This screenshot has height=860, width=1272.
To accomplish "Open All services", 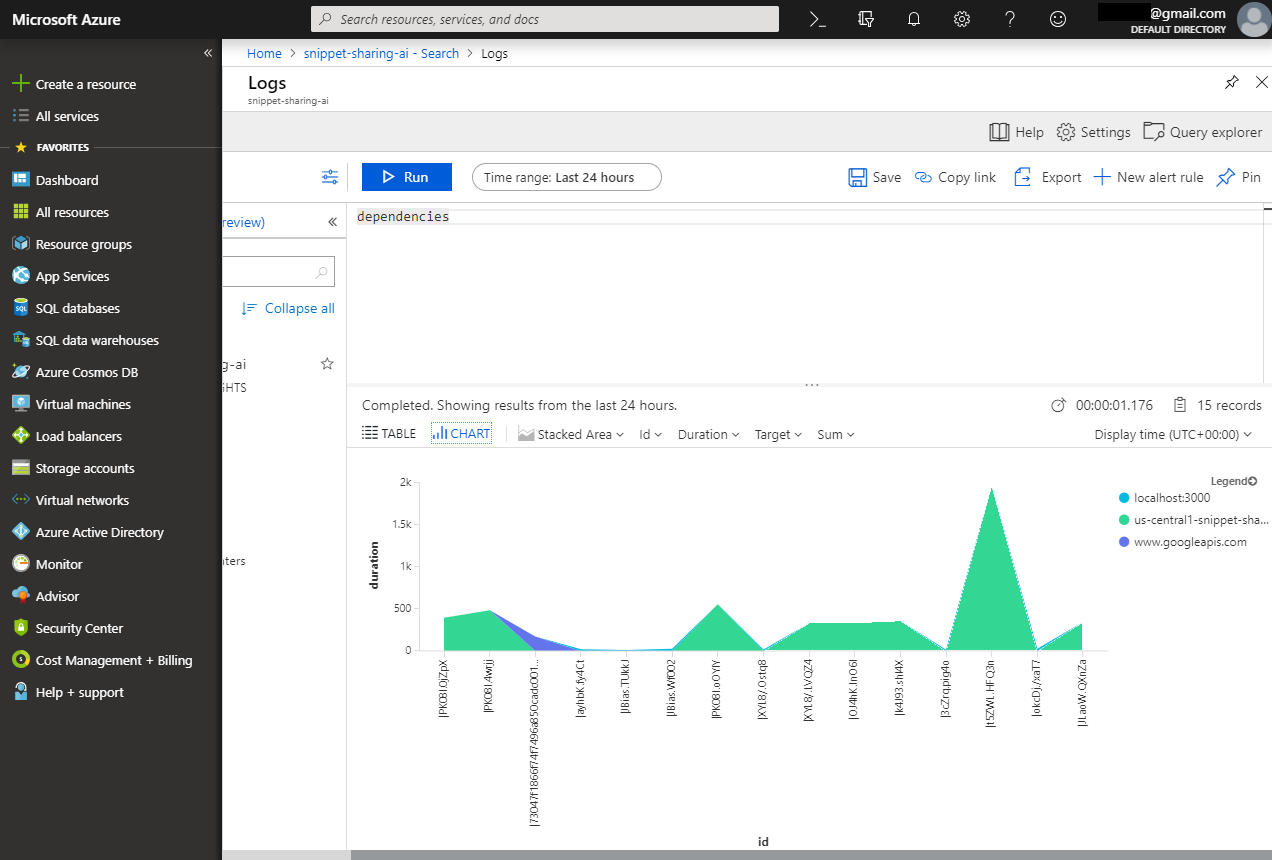I will [x=67, y=116].
